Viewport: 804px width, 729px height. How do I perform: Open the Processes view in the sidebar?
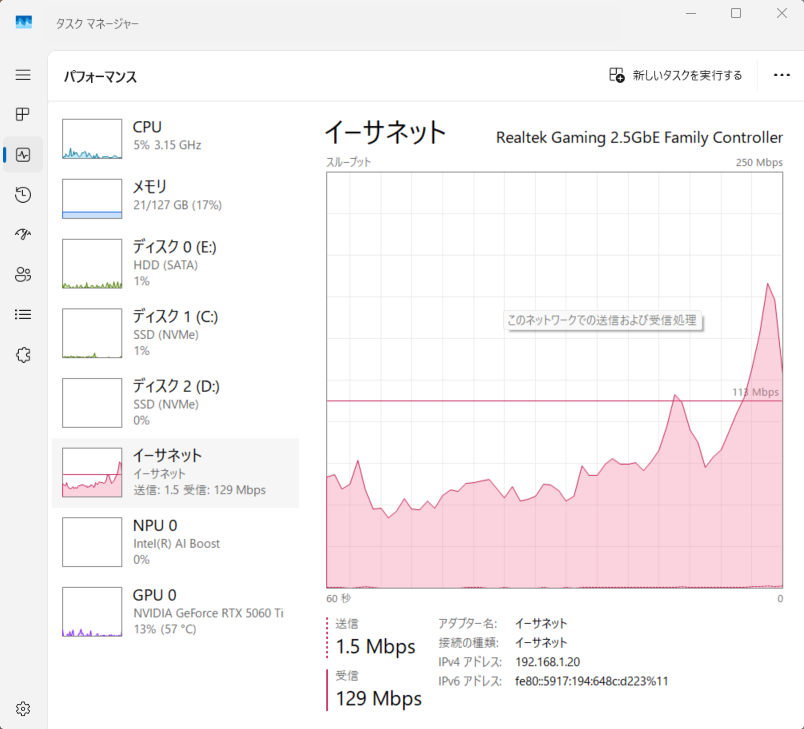22,114
